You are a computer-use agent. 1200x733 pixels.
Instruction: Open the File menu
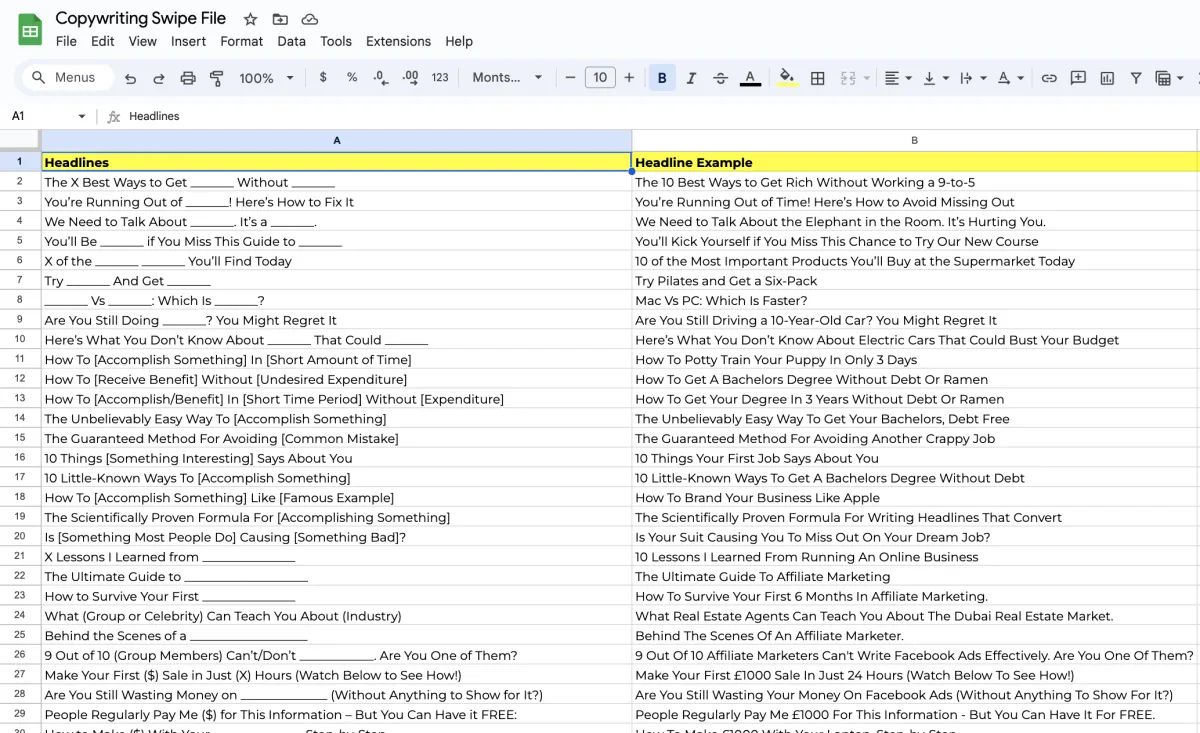pos(66,41)
